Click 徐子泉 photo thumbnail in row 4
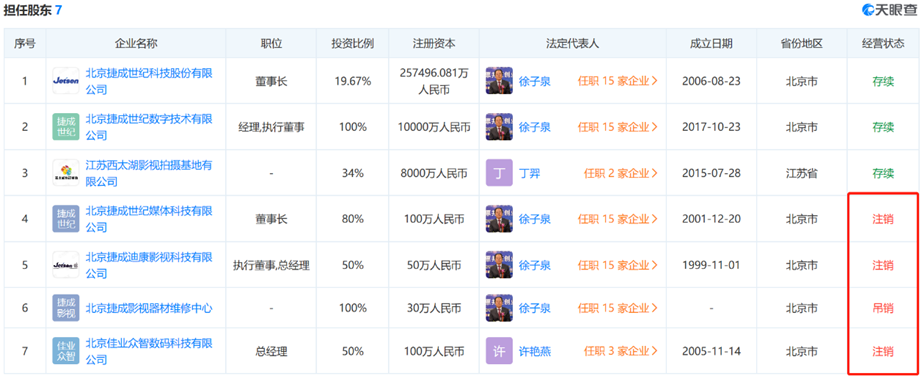Screen dimensions: 922x378 coord(499,219)
